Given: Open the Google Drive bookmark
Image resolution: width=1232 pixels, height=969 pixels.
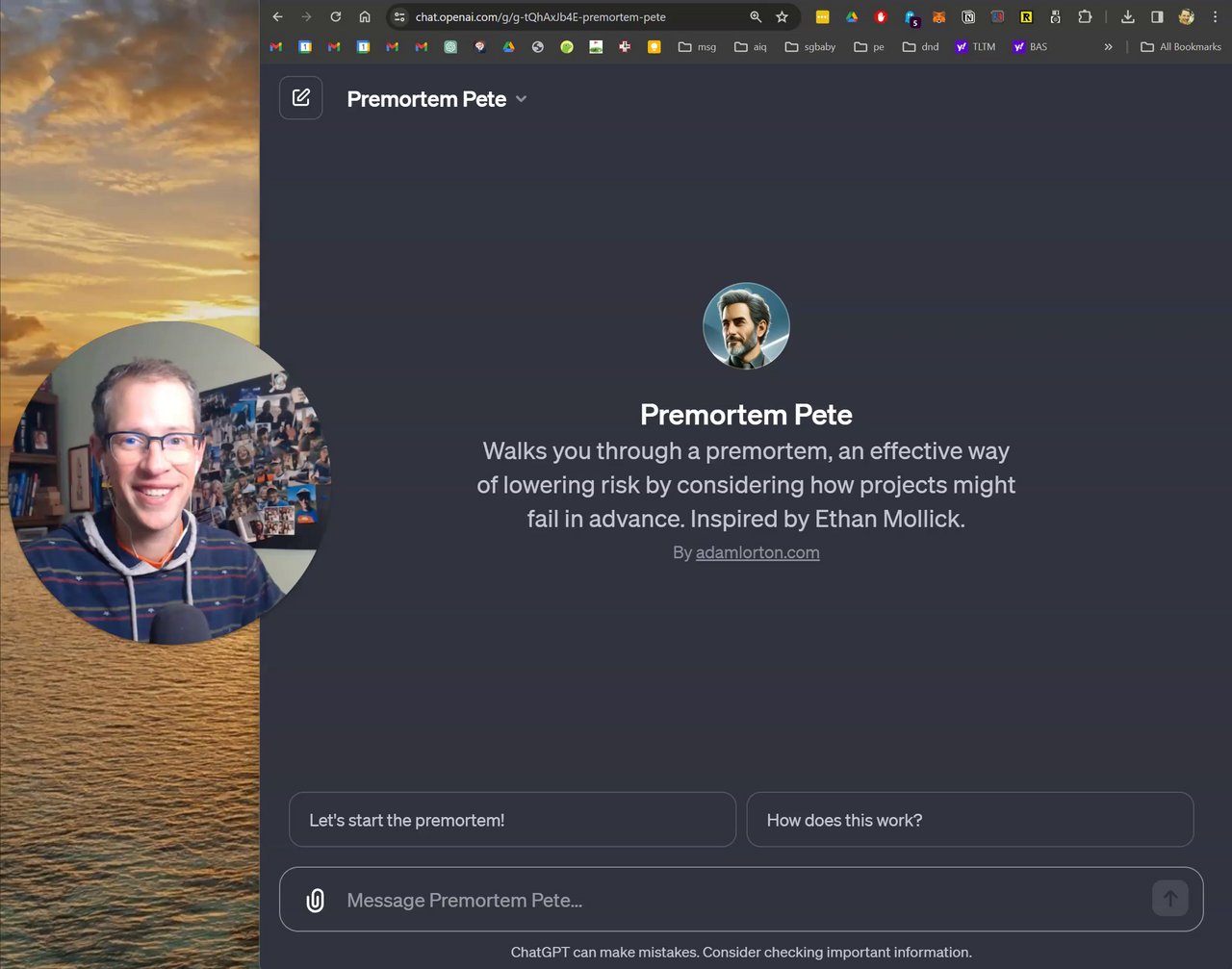Looking at the screenshot, I should click(508, 46).
